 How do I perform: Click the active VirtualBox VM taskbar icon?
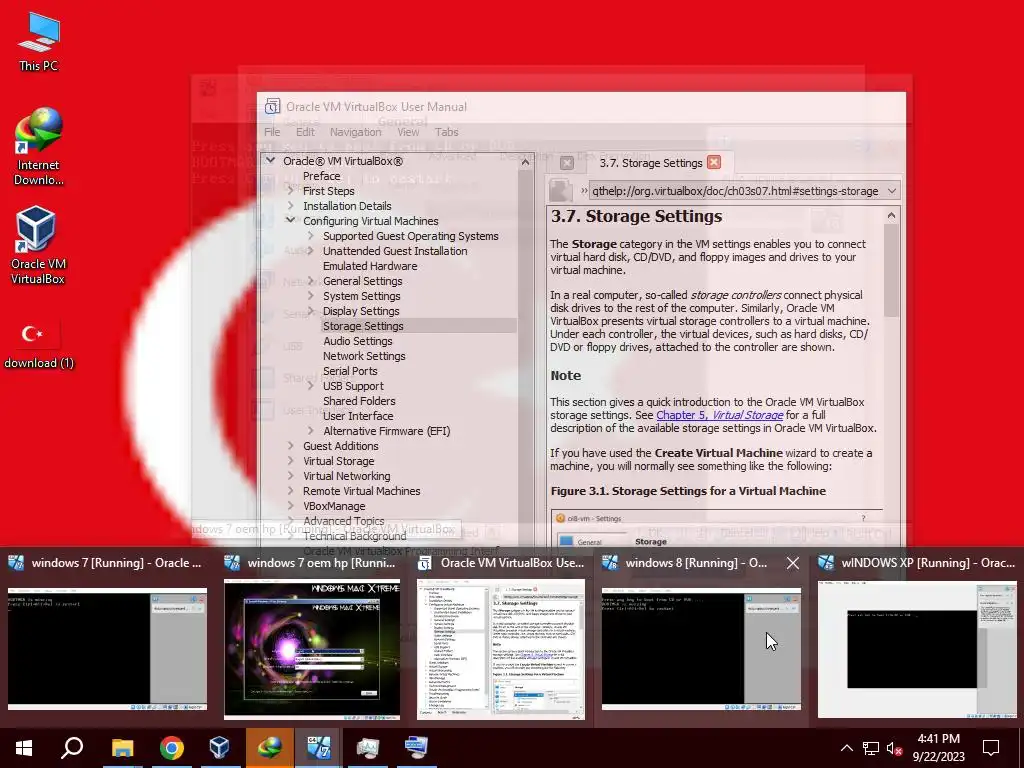(318, 748)
